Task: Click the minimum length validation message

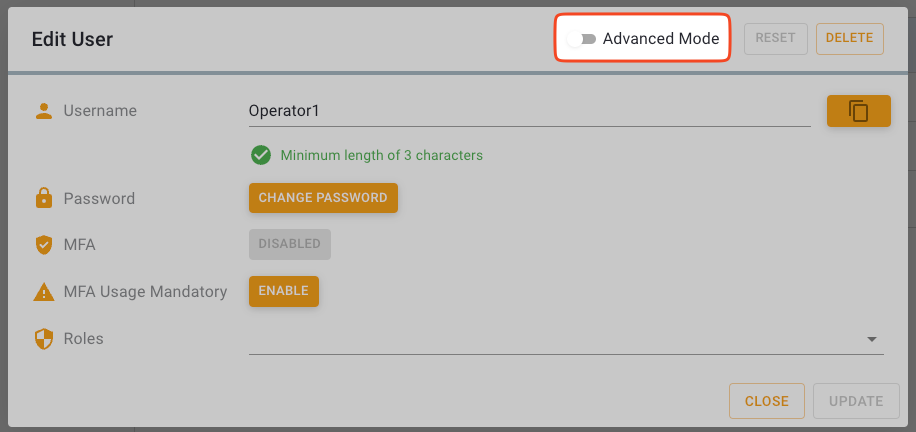Action: [381, 156]
